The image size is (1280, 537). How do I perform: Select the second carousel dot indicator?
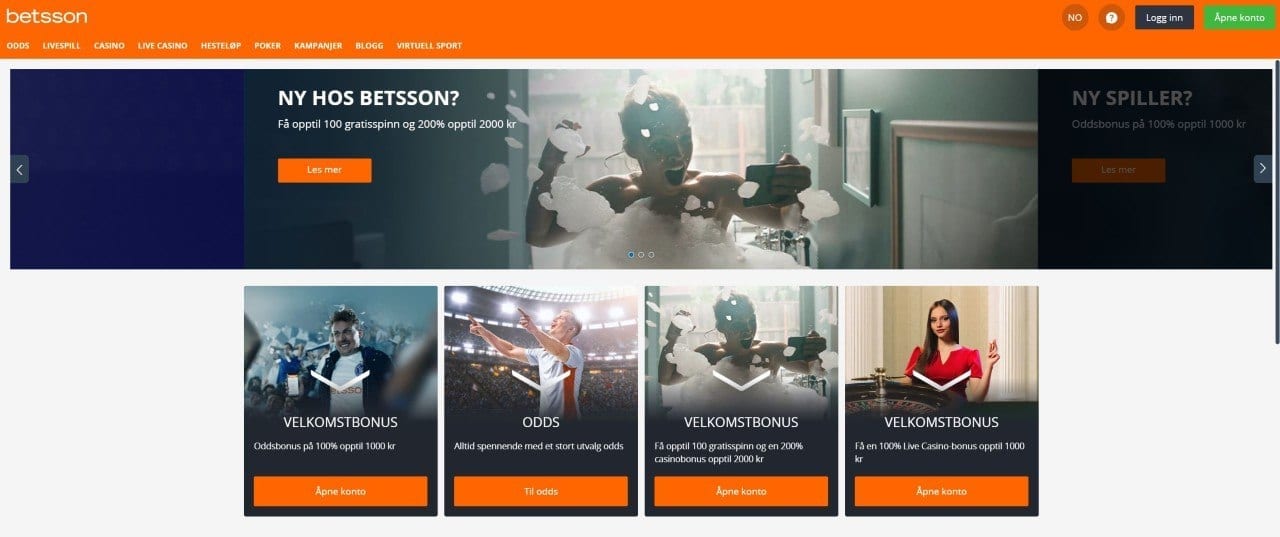click(x=641, y=255)
